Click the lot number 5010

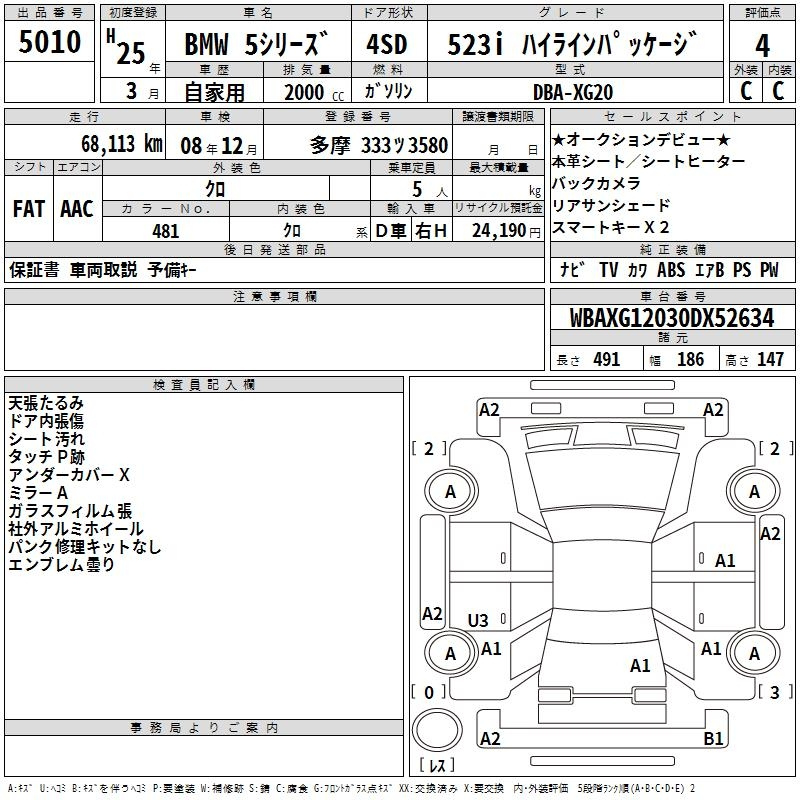tap(49, 42)
